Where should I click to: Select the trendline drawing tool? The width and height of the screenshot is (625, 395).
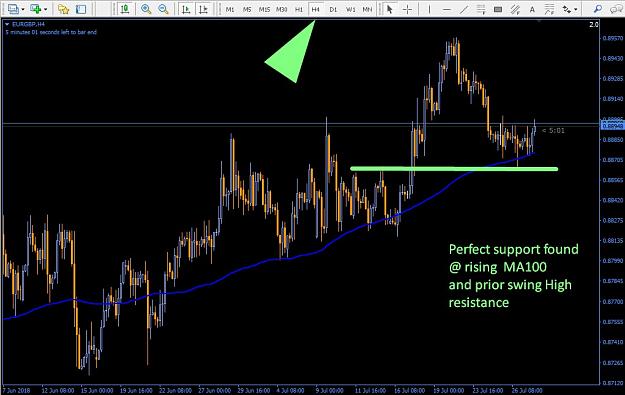[x=464, y=9]
